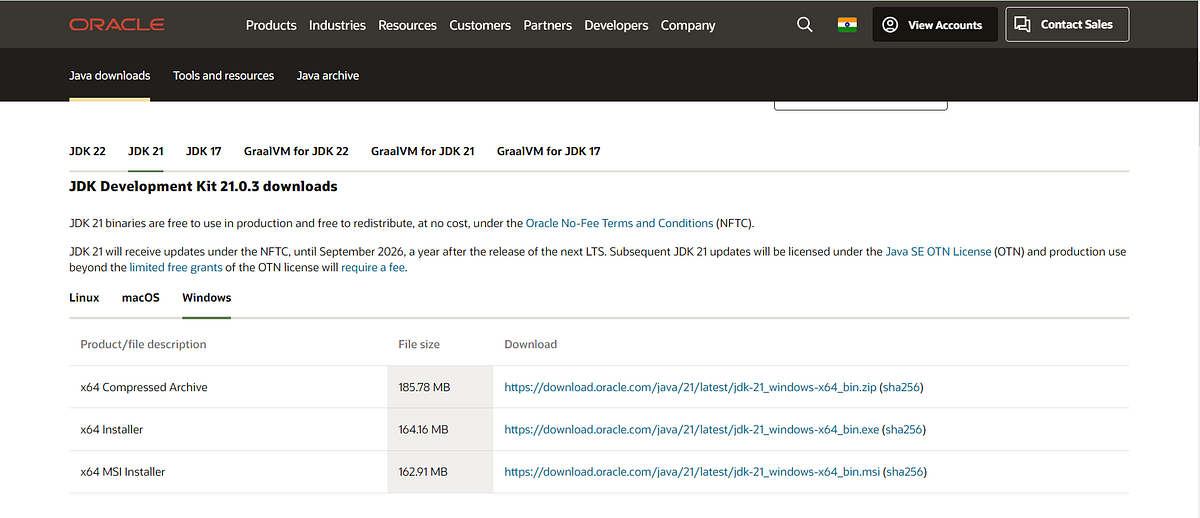Open GraalVM for JDK 21 tab
This screenshot has height=518, width=1200.
click(422, 152)
